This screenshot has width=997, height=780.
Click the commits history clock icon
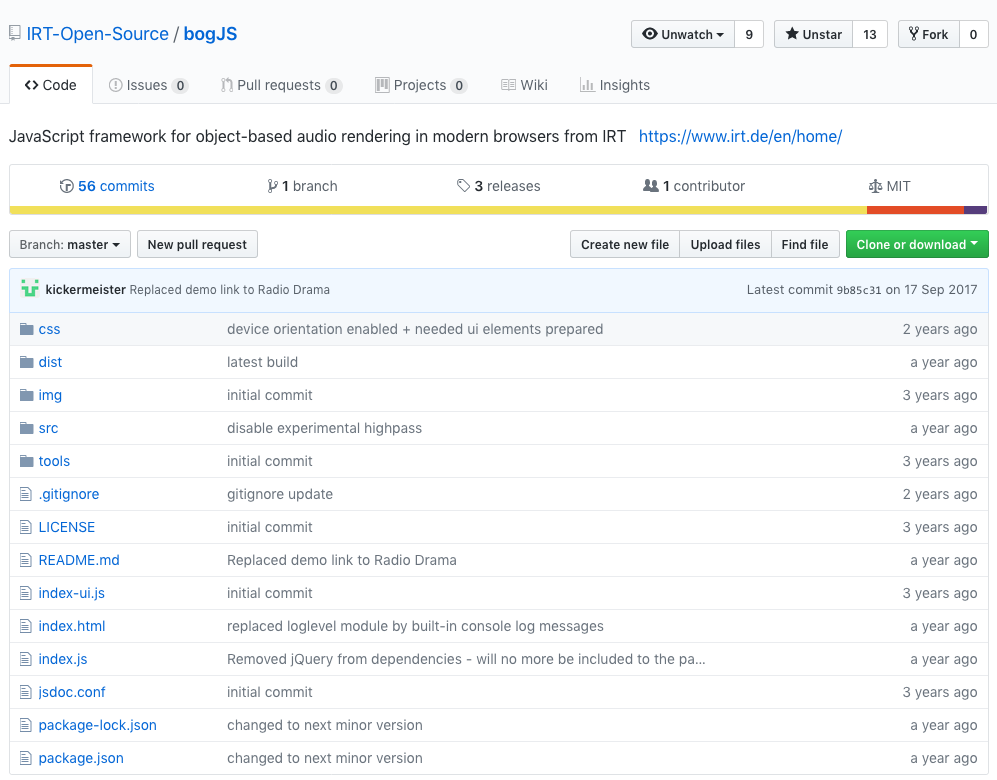66,186
